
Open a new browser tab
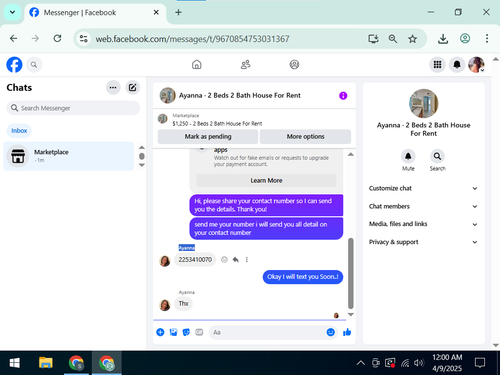(x=178, y=12)
